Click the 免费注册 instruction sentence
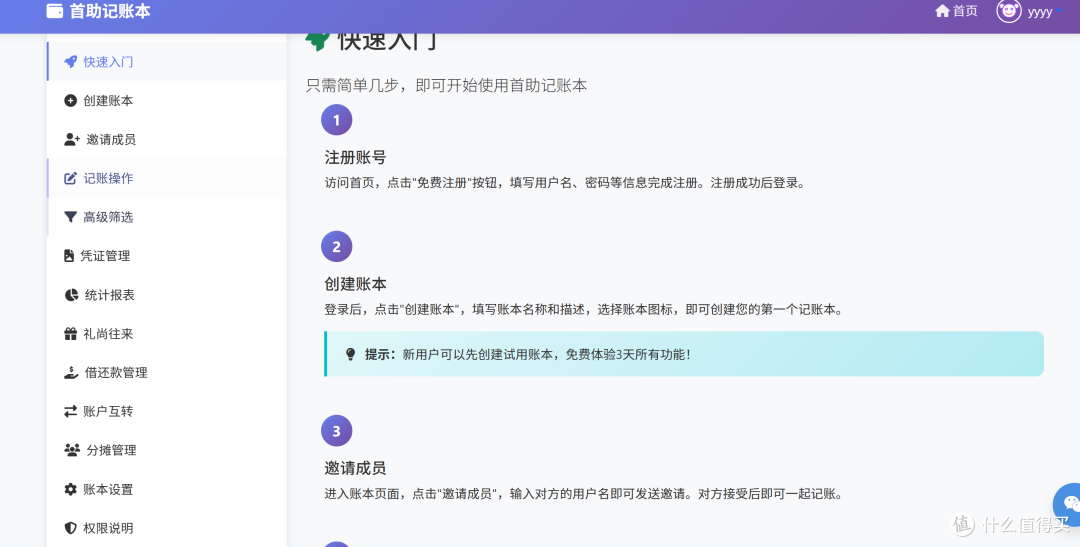 click(x=565, y=183)
